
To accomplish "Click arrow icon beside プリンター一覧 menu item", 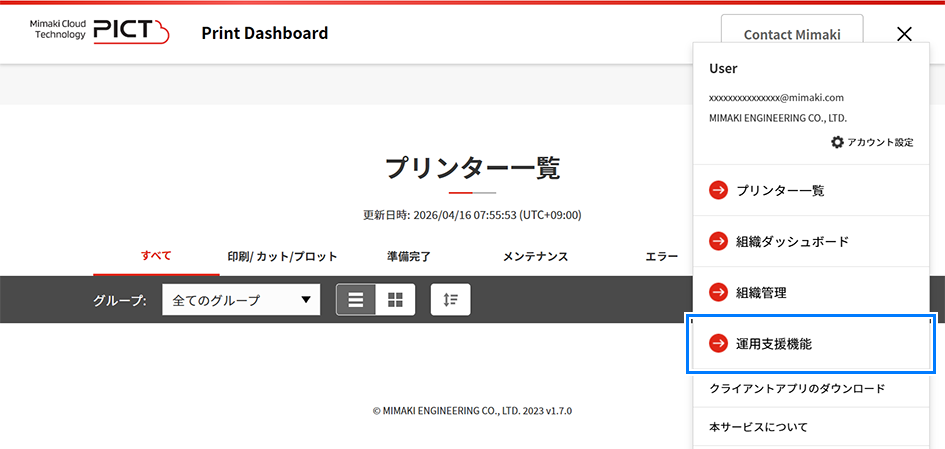I will [718, 190].
